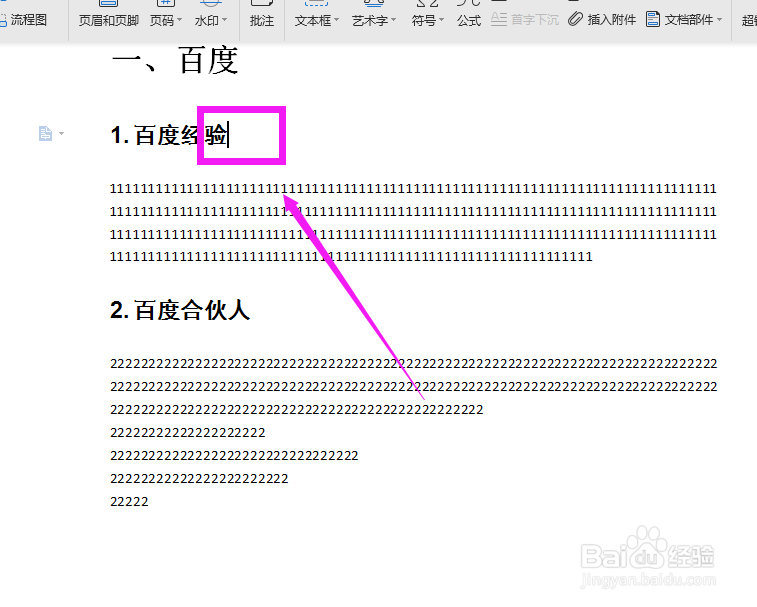
Task: Click the paragraph layout icon beside heading
Action: [45, 133]
